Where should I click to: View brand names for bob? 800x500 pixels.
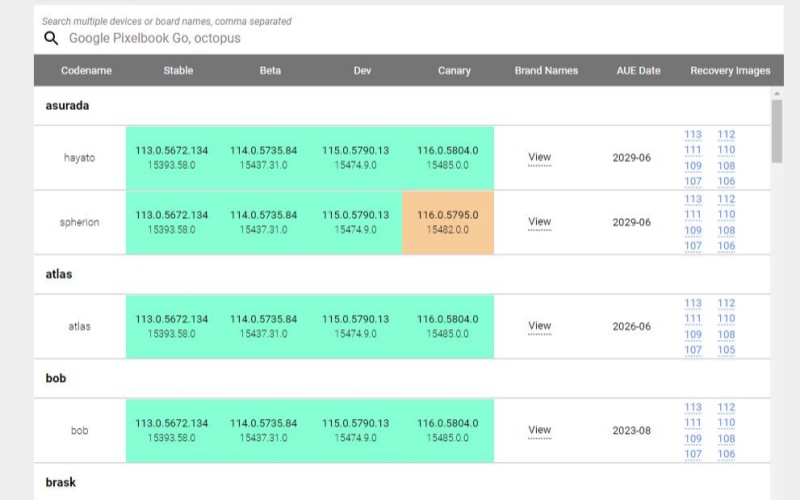(x=539, y=430)
